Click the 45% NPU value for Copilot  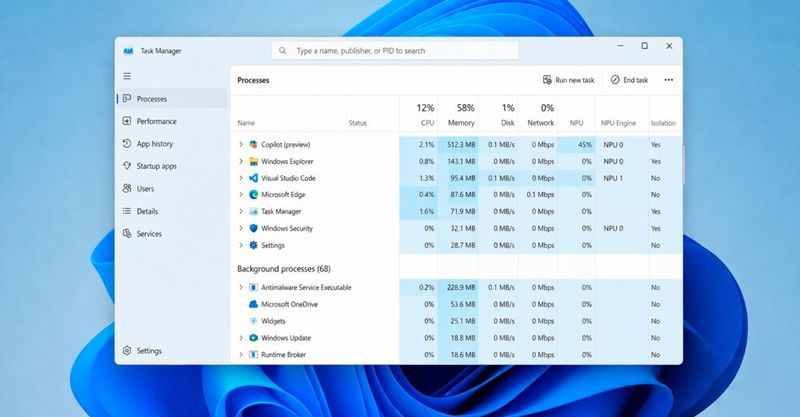coord(585,144)
